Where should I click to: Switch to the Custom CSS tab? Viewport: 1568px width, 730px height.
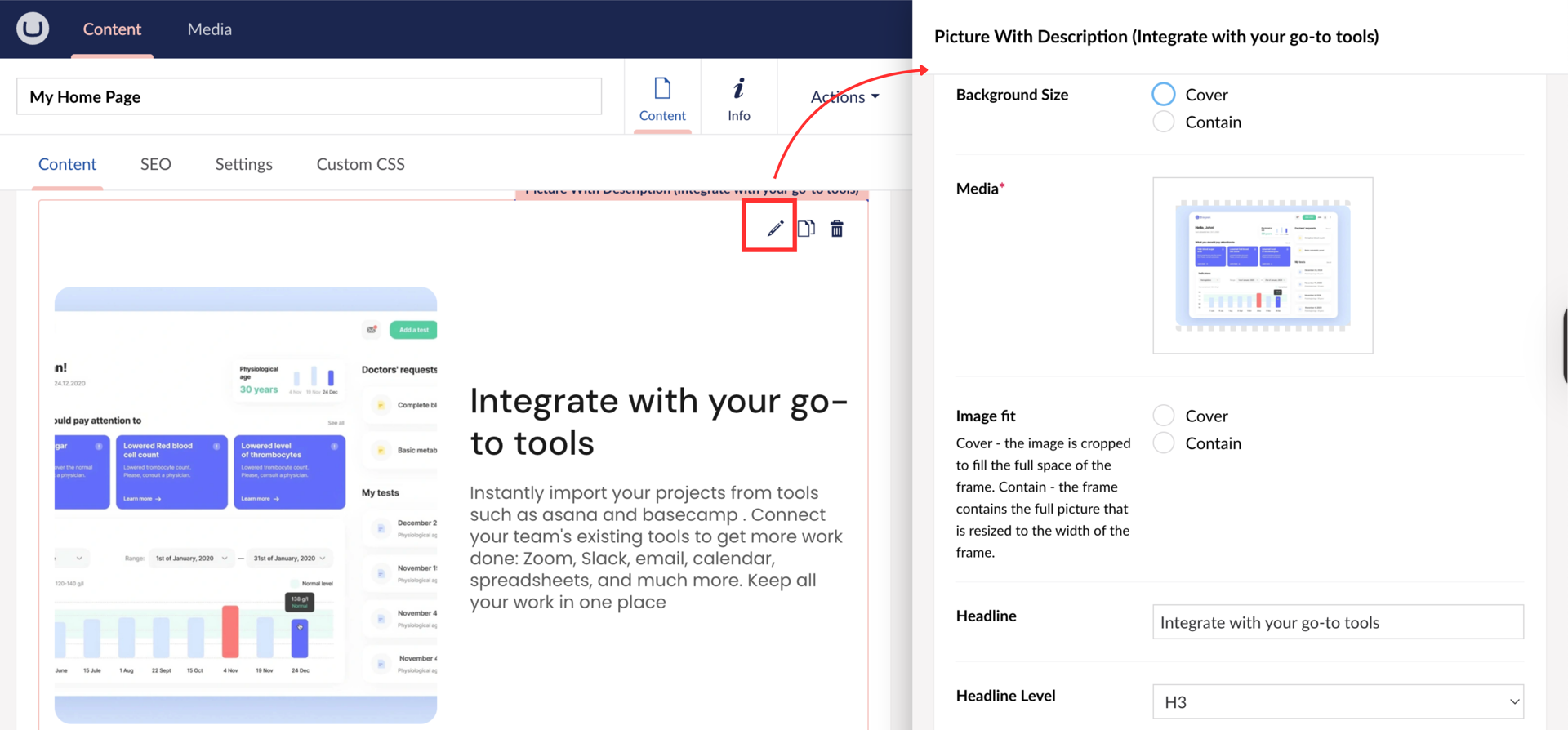click(360, 164)
